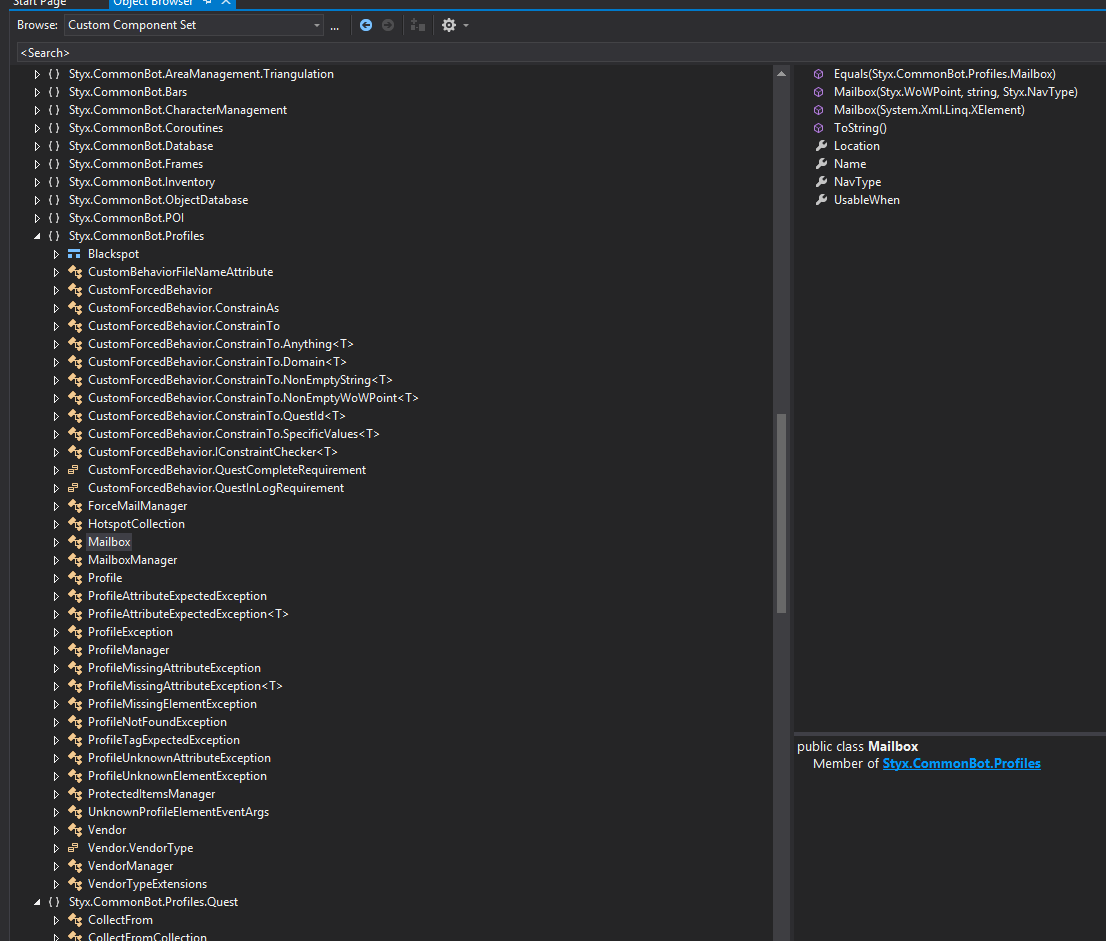The image size is (1106, 941).
Task: Select CustomForcedBehavior.ConstrainAs row
Action: point(183,308)
